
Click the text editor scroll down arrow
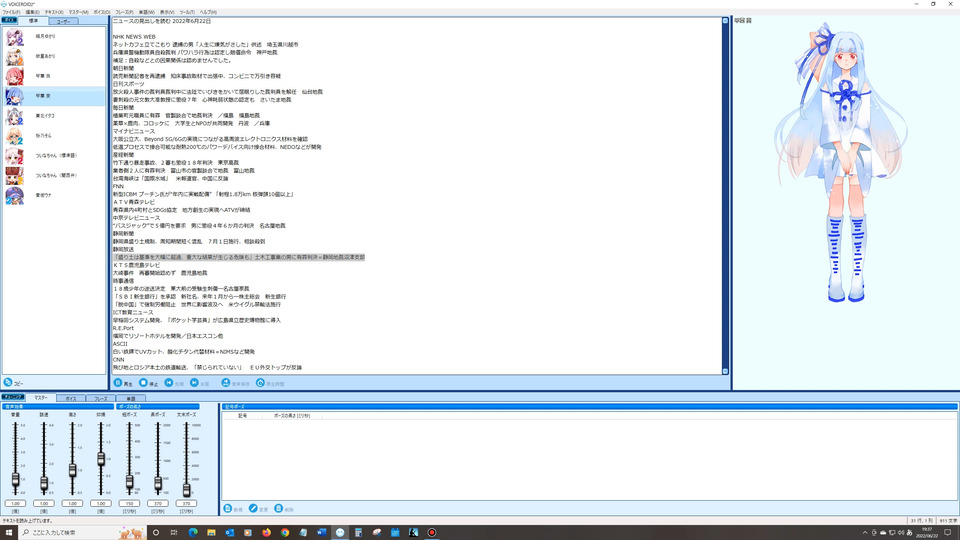click(x=726, y=371)
